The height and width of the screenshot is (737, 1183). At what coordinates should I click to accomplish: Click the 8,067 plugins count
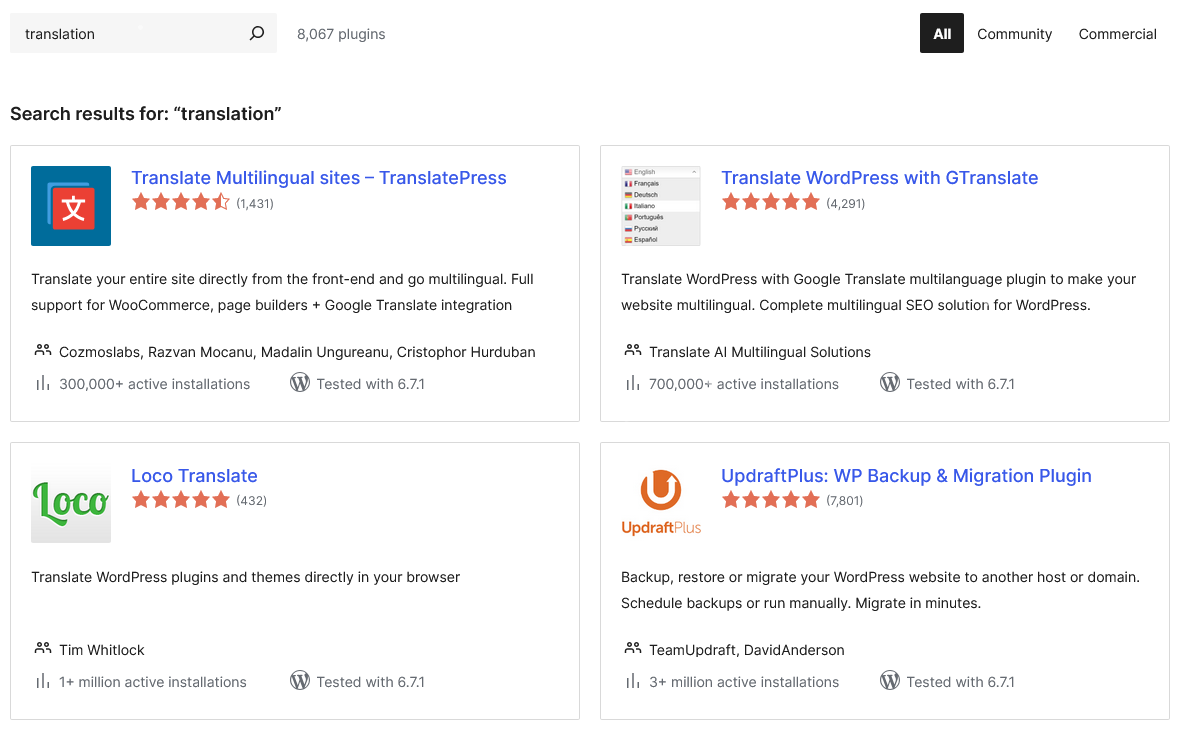(341, 34)
